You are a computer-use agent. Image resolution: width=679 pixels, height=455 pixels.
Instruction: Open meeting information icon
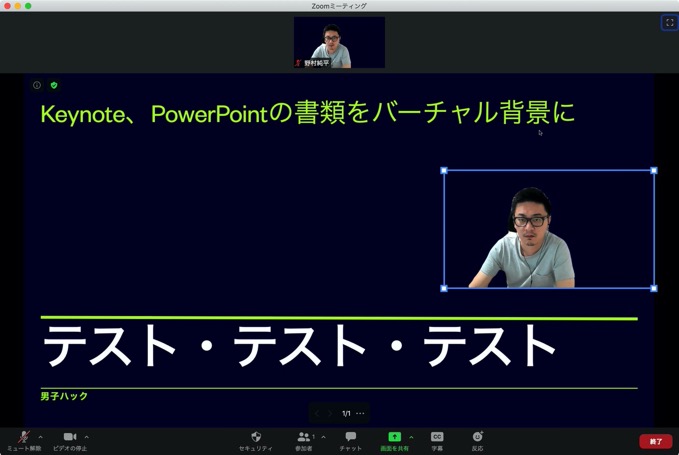pos(37,85)
